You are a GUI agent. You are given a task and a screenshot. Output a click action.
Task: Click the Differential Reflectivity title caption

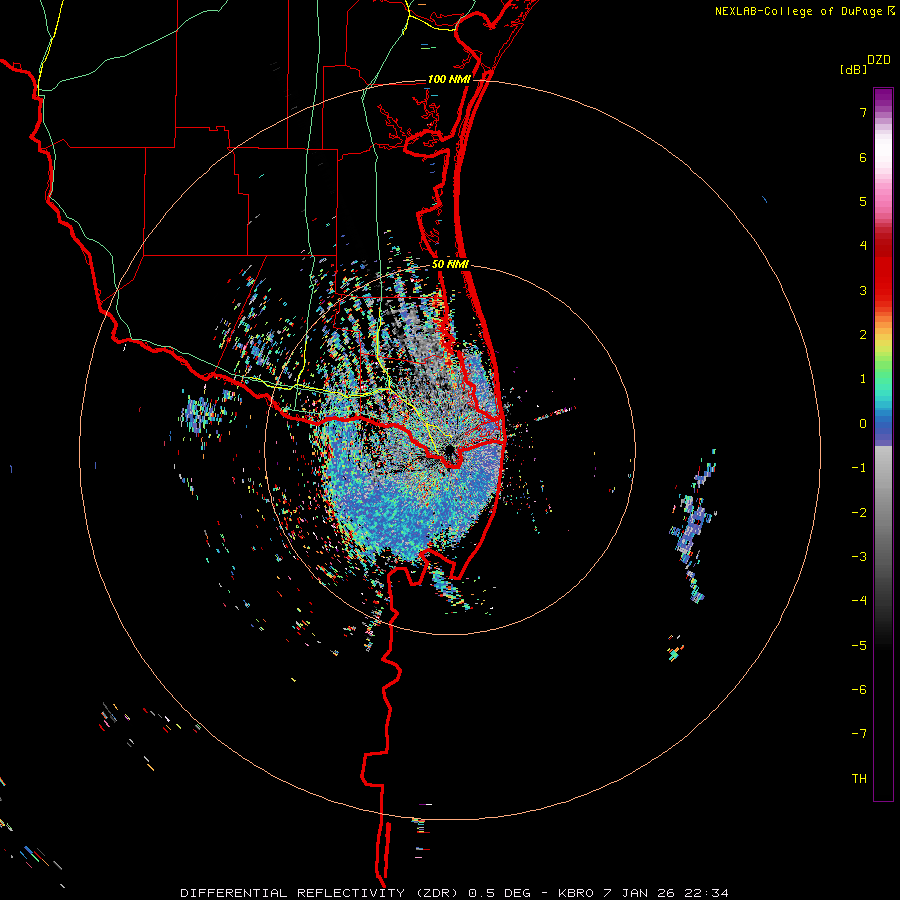pos(454,893)
